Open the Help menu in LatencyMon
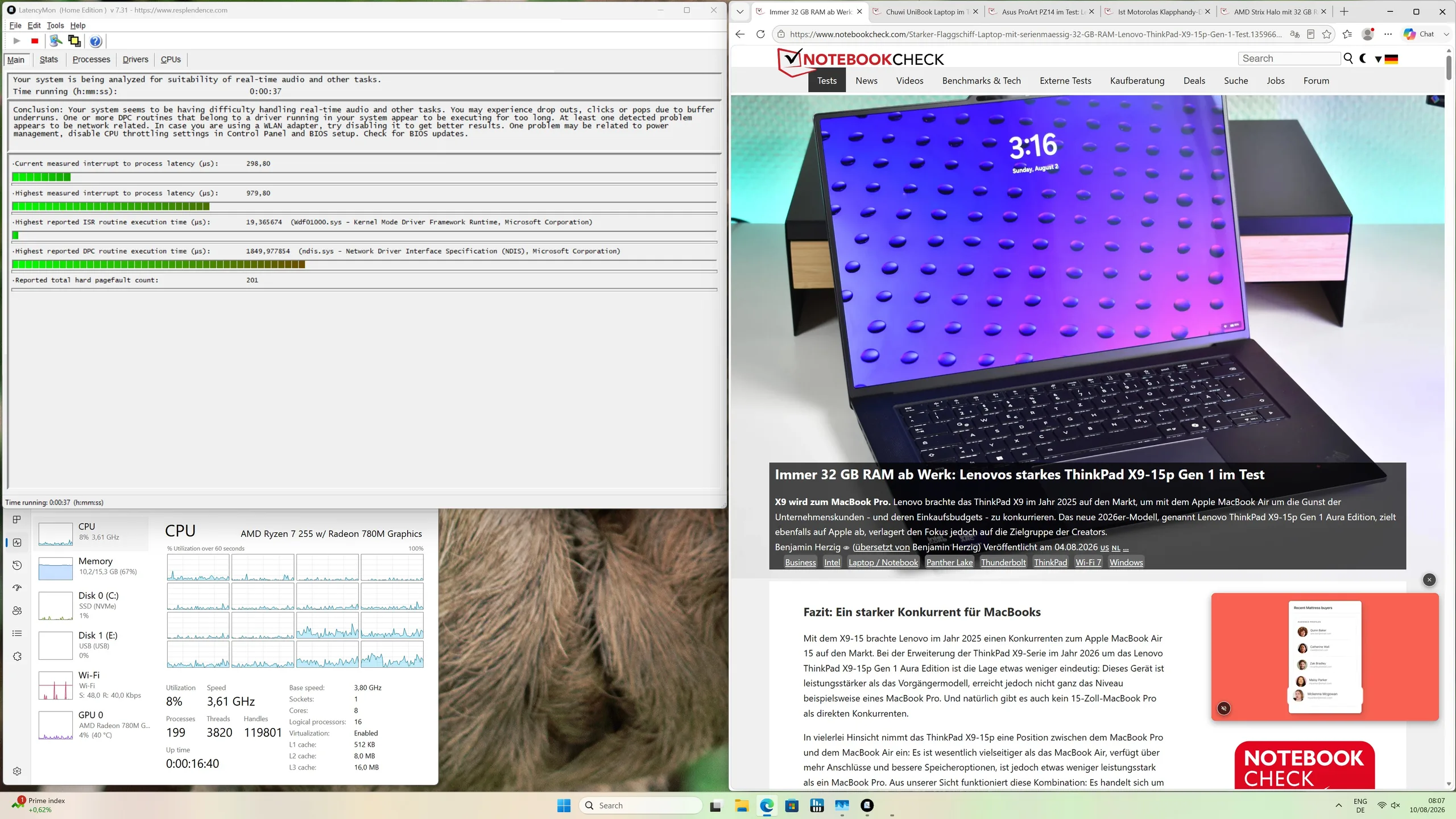Screen dimensions: 1456x819 pos(78,26)
